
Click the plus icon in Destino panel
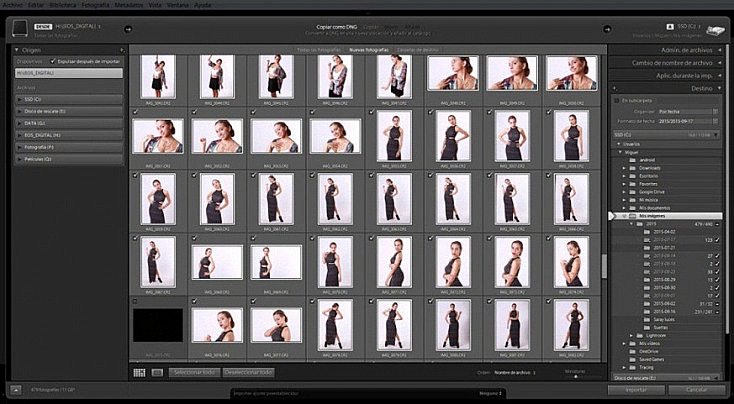615,88
